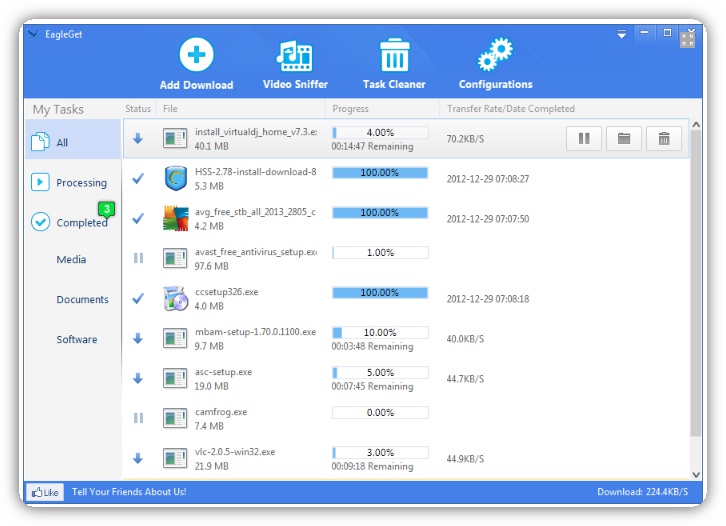Click the shrink-to-compact window icon
Viewport: 726px width, 526px height.
click(x=688, y=38)
